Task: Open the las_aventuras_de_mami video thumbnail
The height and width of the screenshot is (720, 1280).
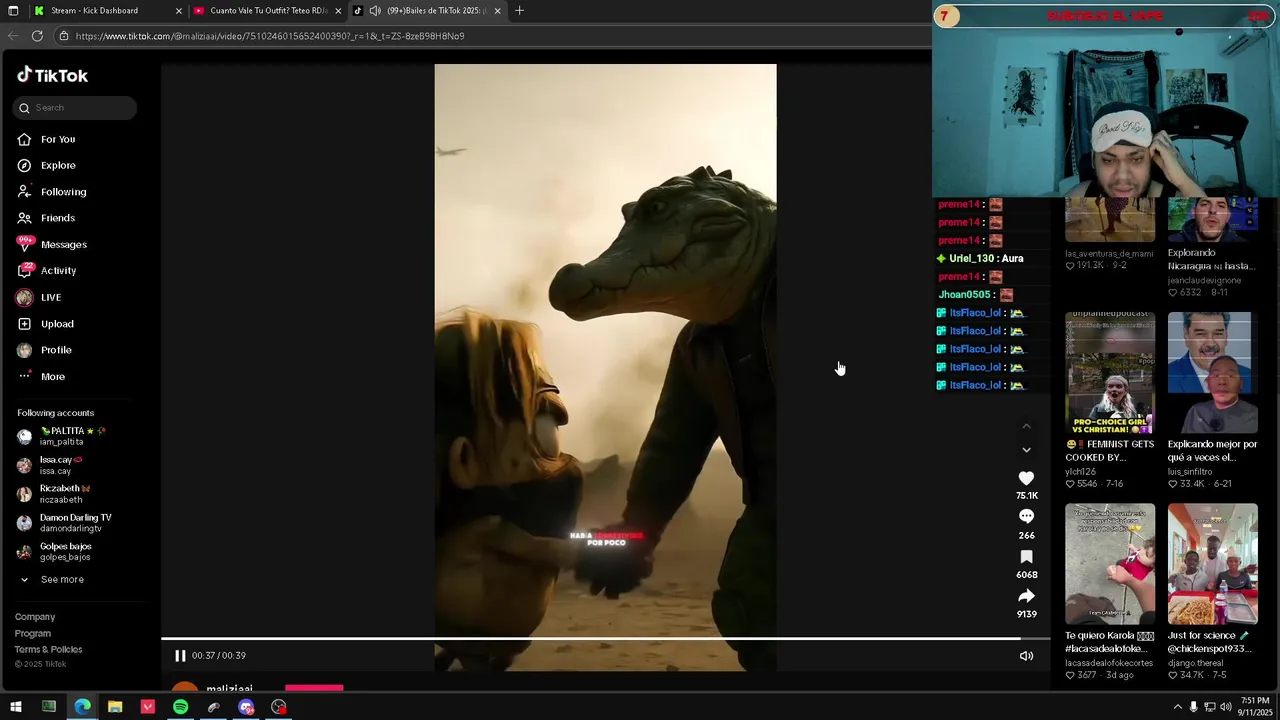Action: coord(1110,220)
